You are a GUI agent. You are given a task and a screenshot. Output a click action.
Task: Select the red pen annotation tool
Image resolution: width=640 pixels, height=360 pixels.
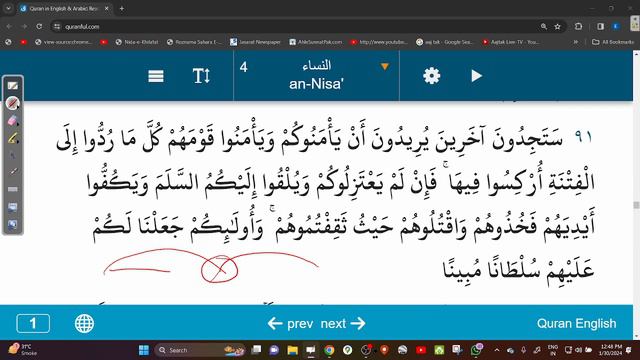pos(13,103)
